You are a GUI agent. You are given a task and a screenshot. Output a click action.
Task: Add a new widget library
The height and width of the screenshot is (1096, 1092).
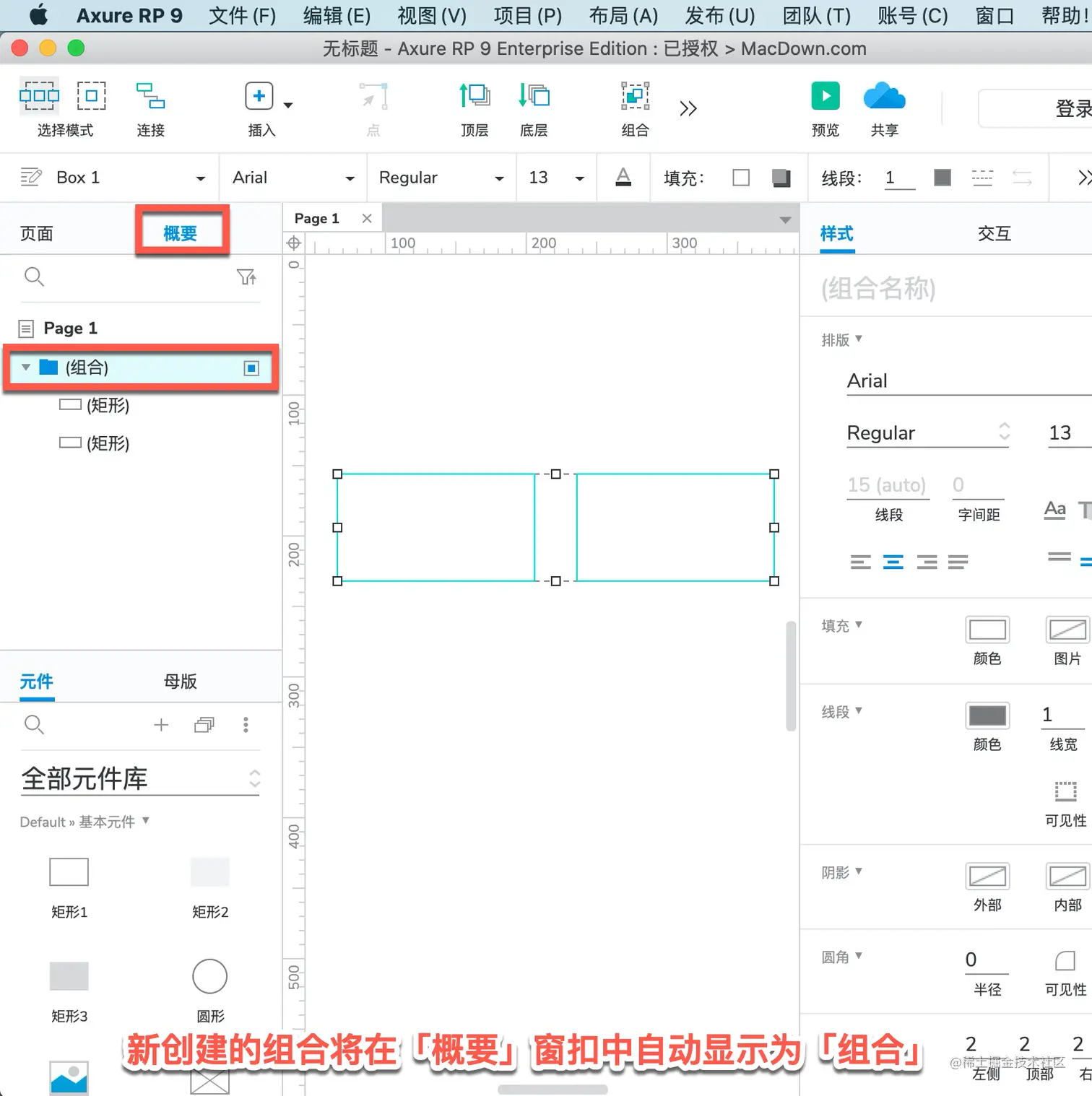click(161, 724)
